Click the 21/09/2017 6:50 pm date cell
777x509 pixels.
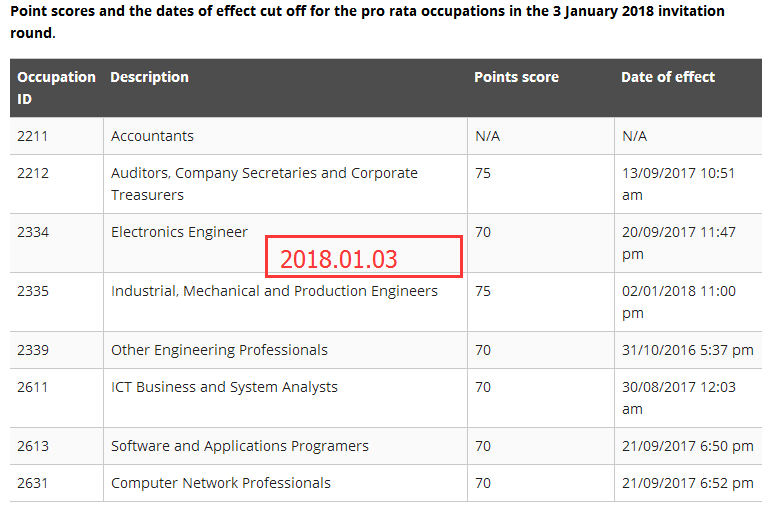tap(687, 446)
